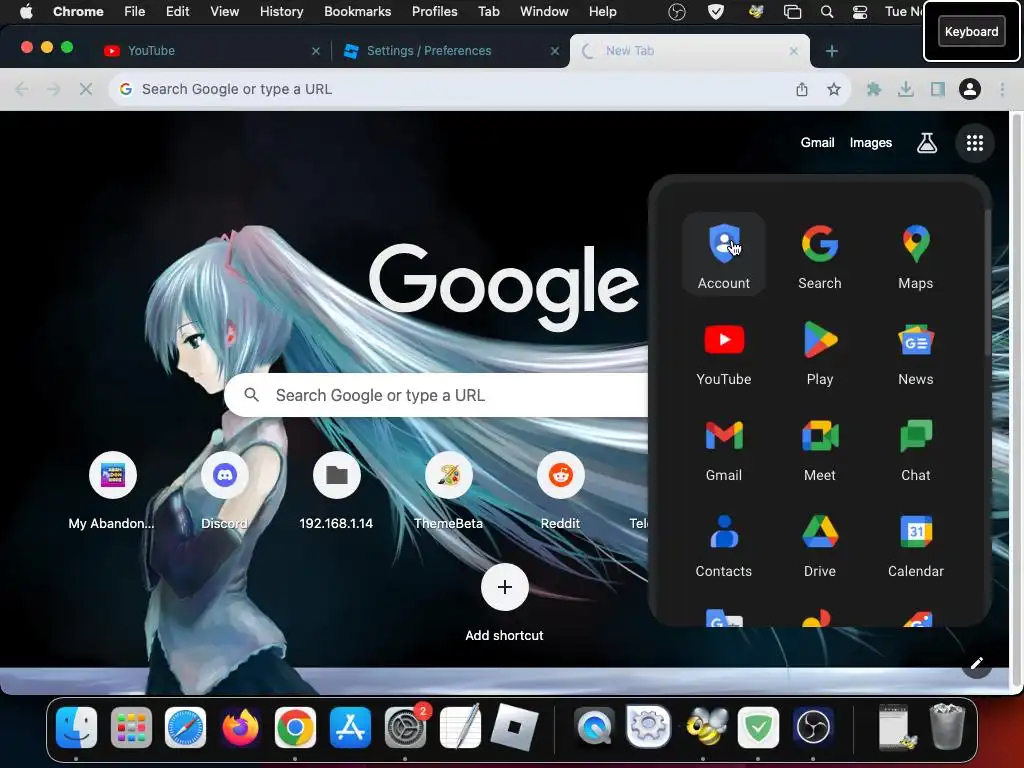Open Control Center in menu bar
This screenshot has height=768, width=1024.
(860, 12)
